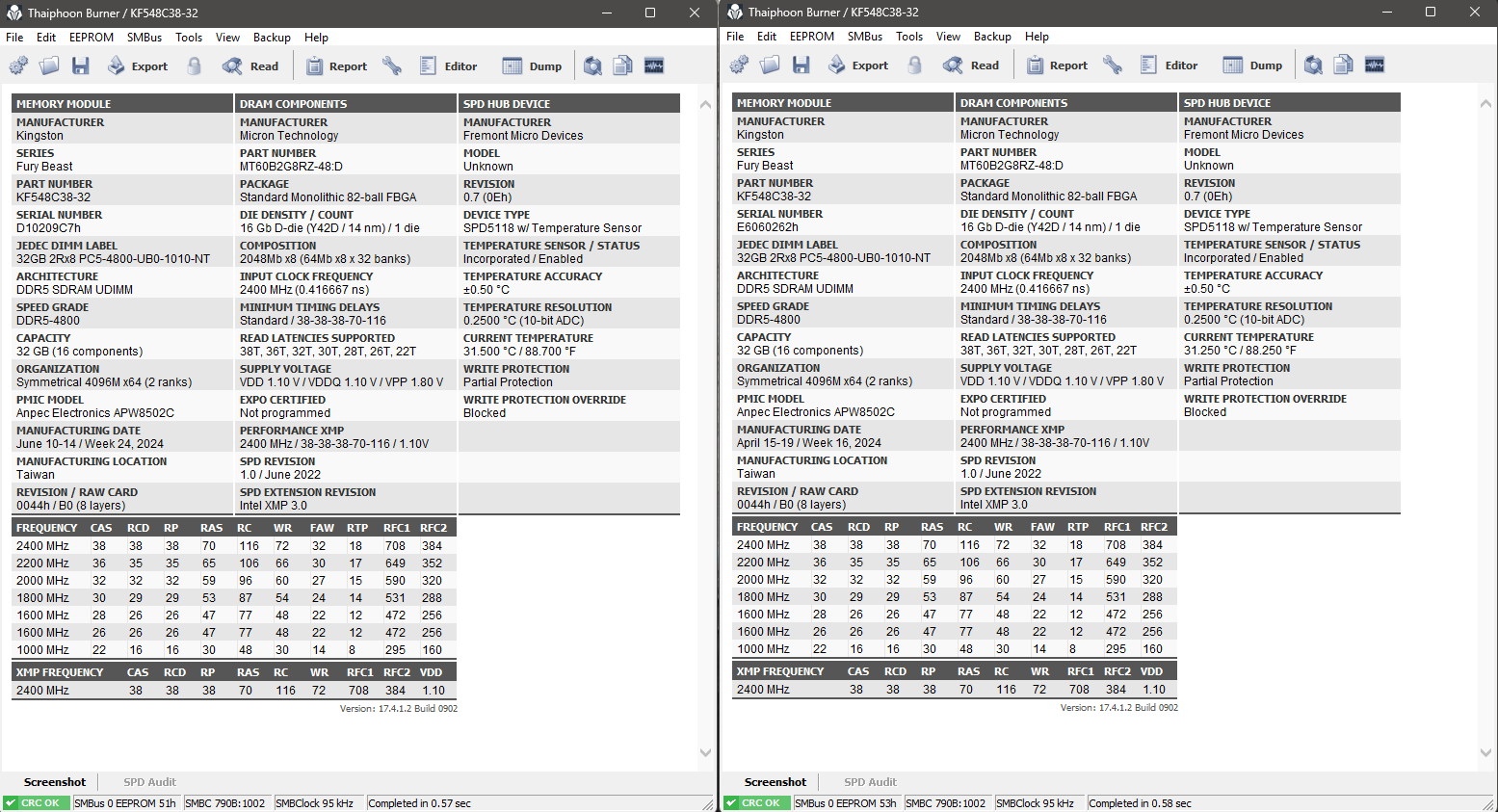Switch to SPD Audit tab in EEPROM 51h window

149,782
